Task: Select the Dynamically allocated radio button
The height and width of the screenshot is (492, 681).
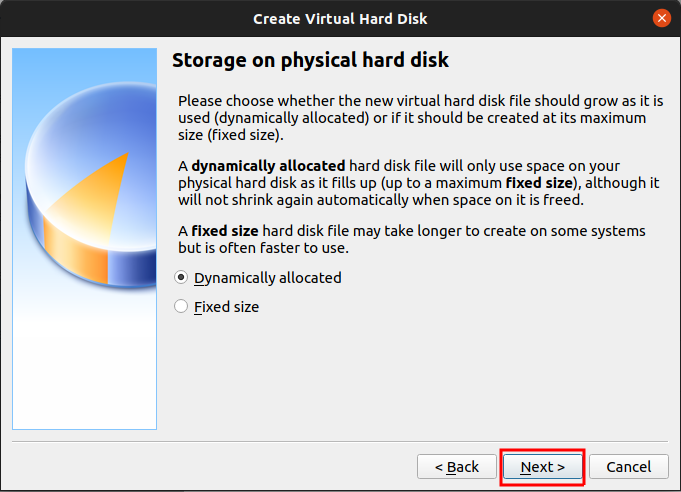Action: [x=181, y=278]
